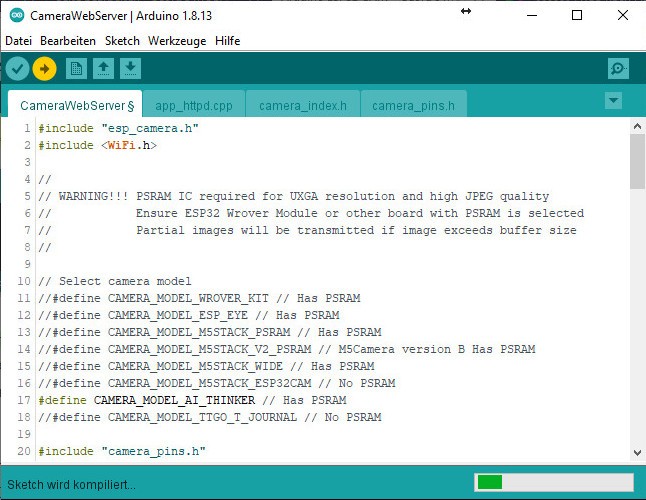Click the 'Sketch wird kompiliert...' status text
The width and height of the screenshot is (646, 500).
coord(71,485)
